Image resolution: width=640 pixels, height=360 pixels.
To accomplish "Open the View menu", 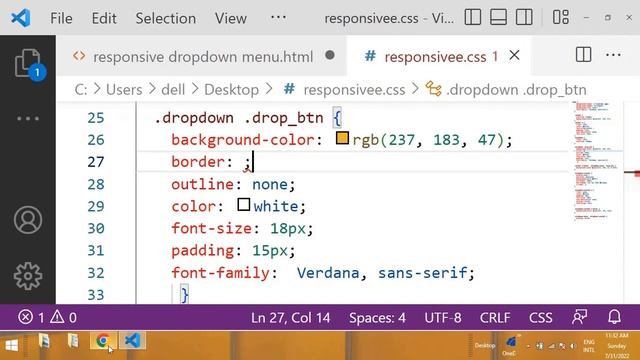I will (x=231, y=18).
